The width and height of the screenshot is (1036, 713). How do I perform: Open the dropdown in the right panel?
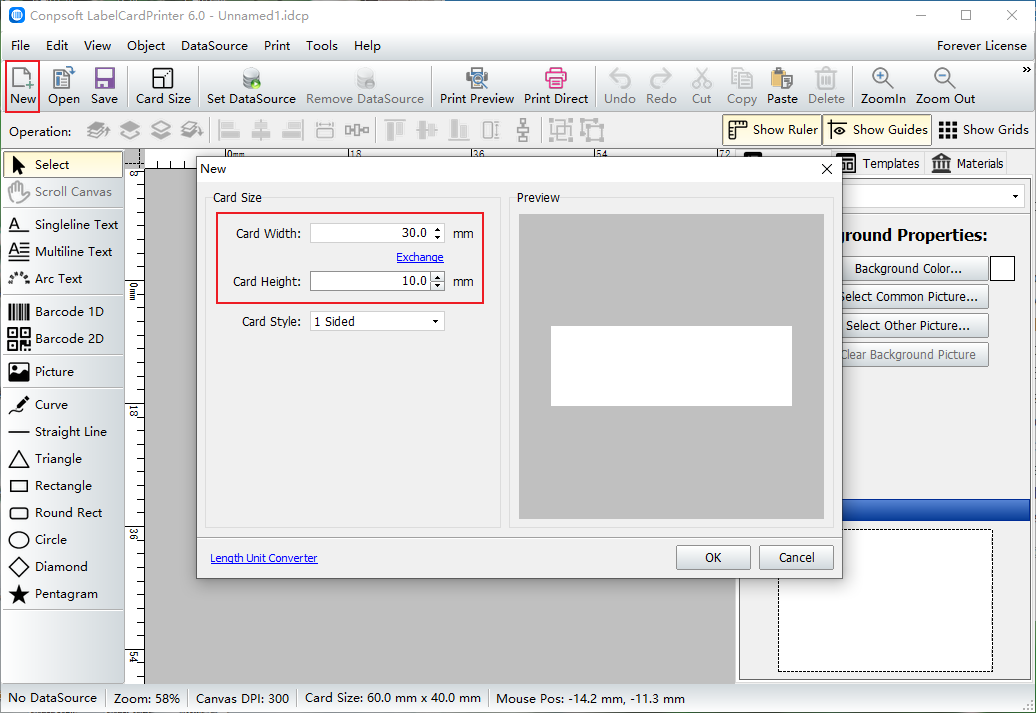tap(1015, 197)
